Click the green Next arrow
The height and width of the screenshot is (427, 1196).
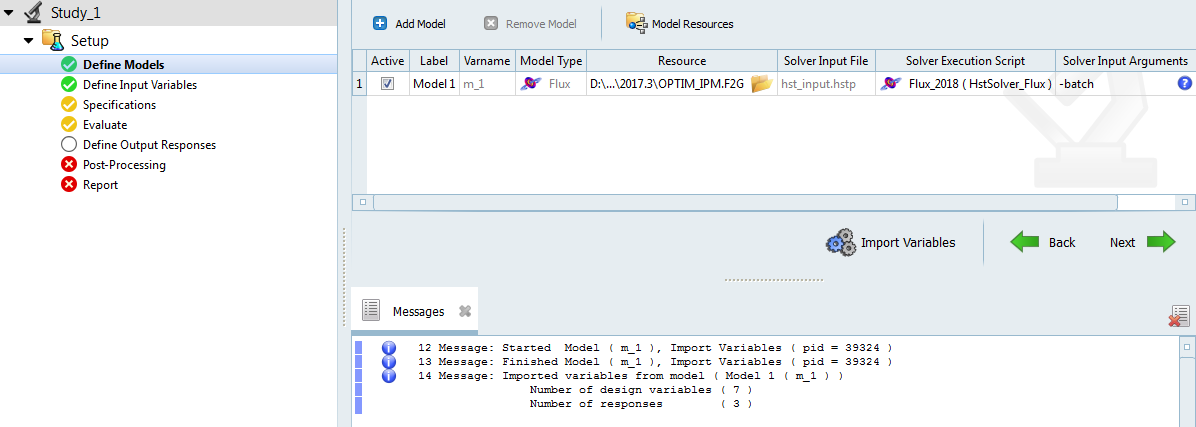pos(1160,242)
